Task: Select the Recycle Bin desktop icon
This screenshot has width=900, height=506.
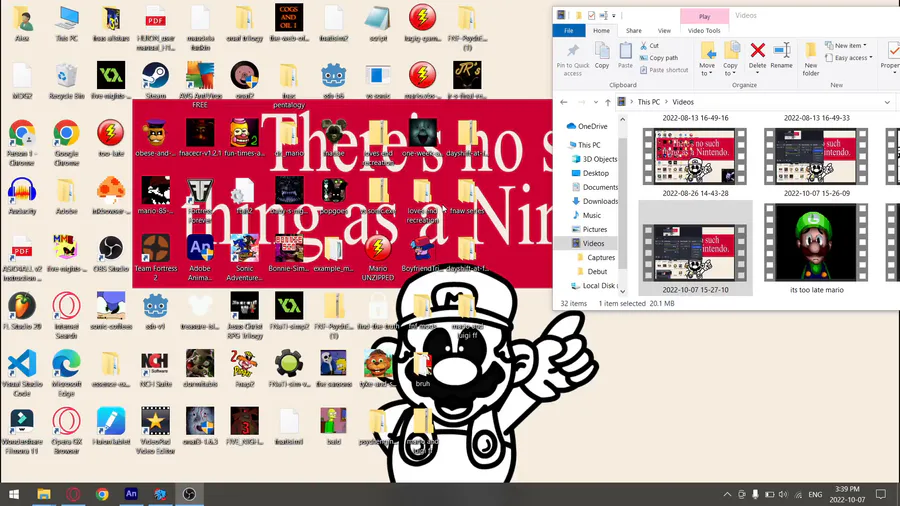Action: pos(67,75)
